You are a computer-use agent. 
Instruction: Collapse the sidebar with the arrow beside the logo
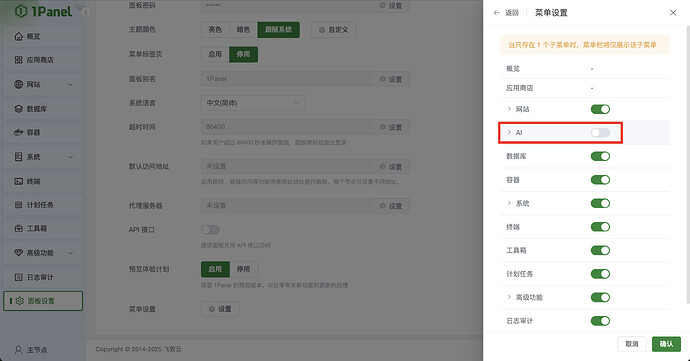86,12
